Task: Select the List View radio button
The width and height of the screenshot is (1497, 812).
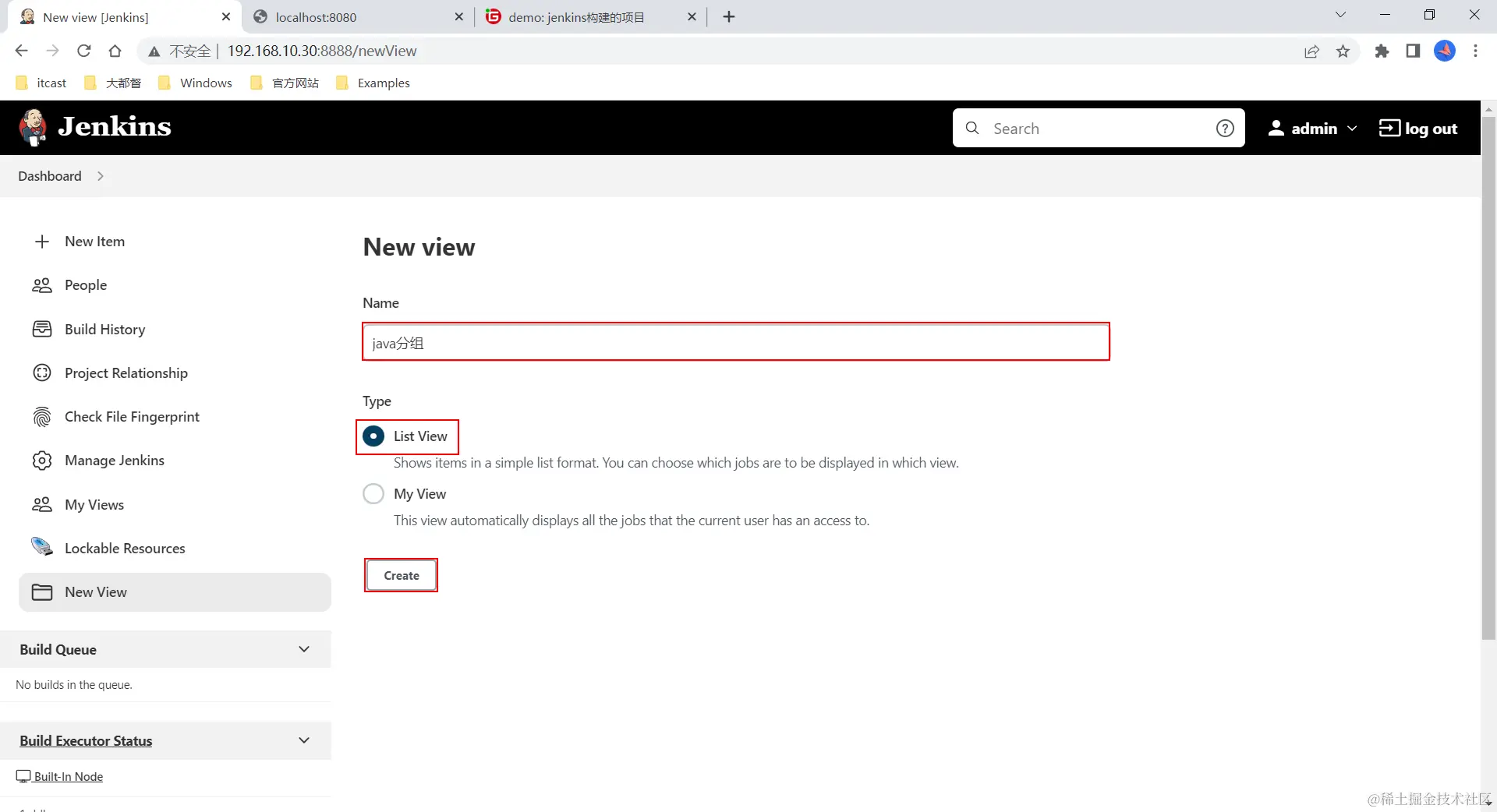Action: coord(373,436)
